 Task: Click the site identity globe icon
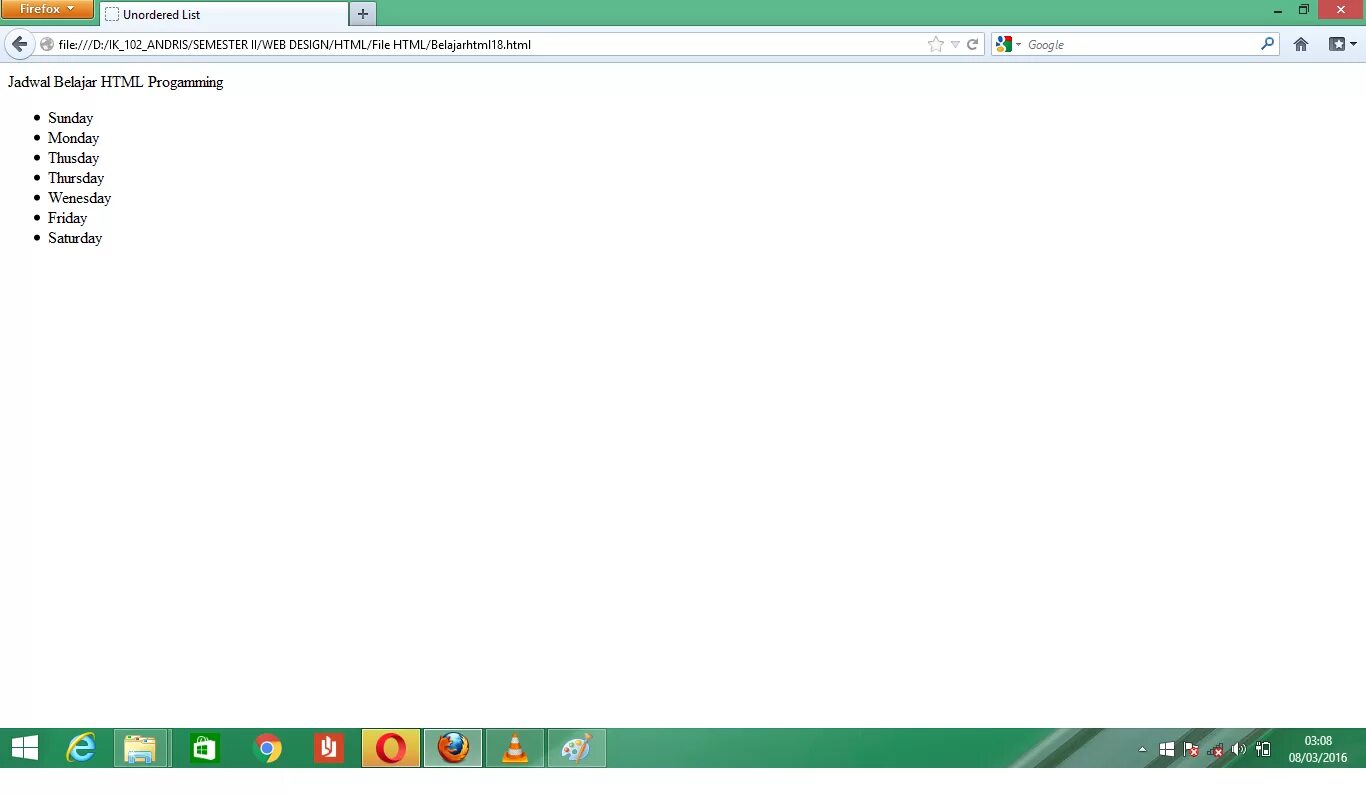pyautogui.click(x=46, y=44)
